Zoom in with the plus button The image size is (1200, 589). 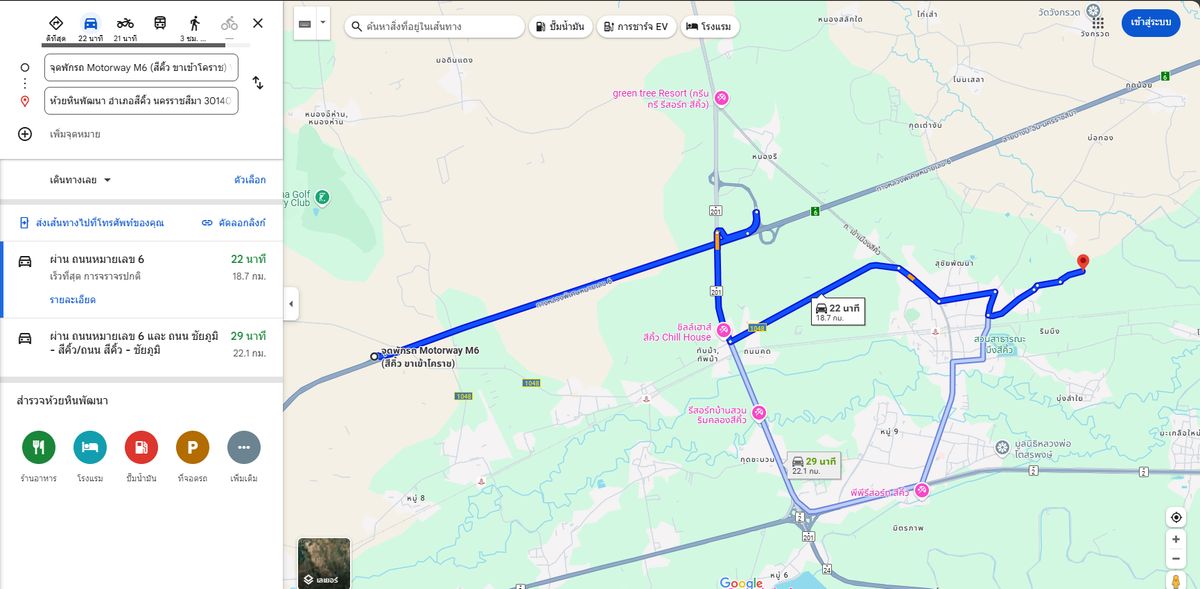pos(1176,540)
